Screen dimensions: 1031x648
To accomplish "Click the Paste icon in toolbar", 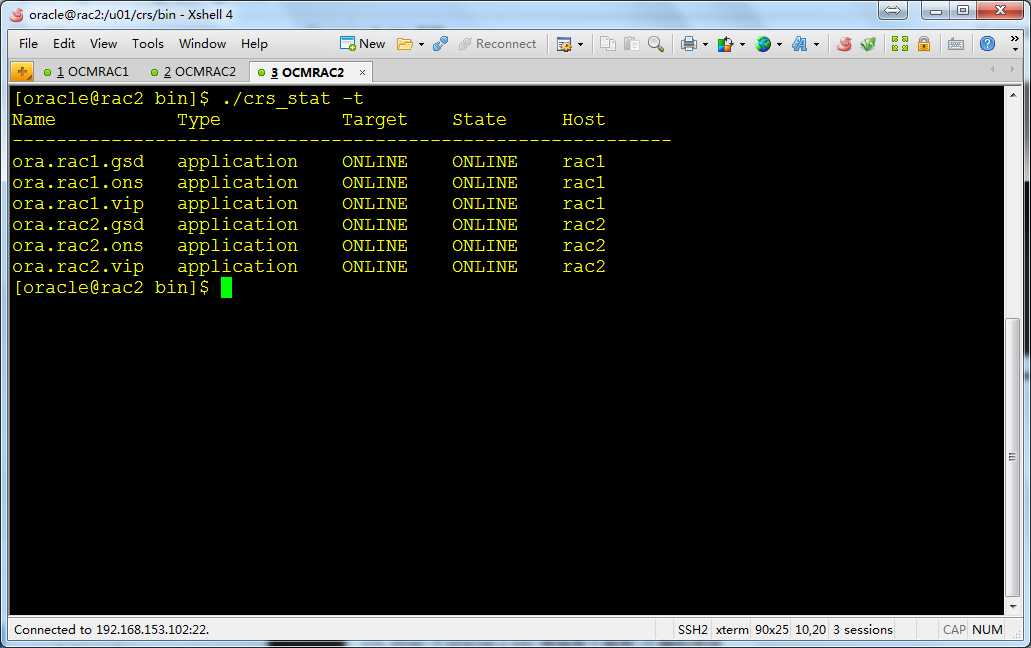I will click(632, 44).
